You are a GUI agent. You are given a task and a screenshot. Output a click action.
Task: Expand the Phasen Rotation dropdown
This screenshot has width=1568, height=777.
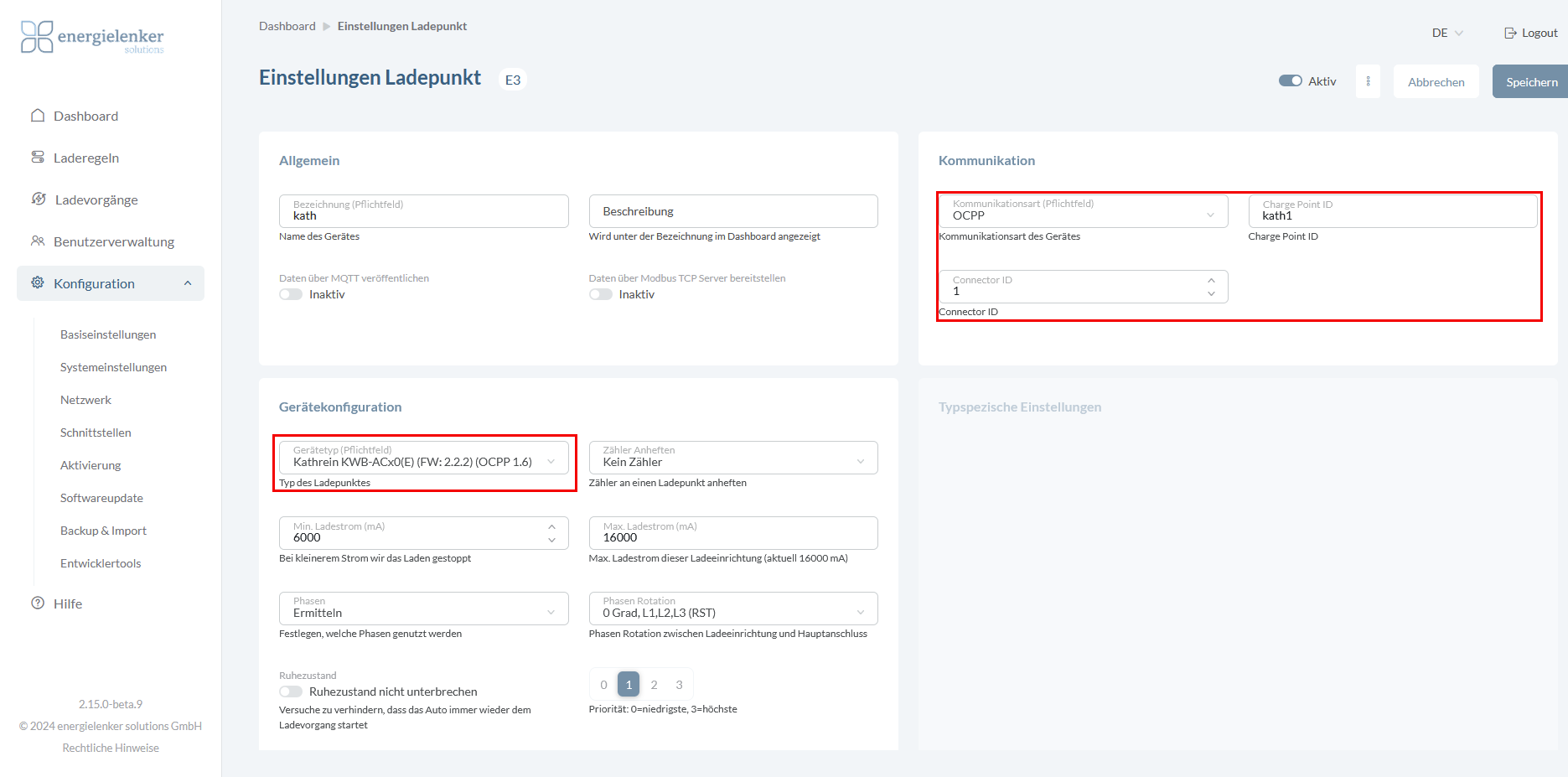(732, 609)
